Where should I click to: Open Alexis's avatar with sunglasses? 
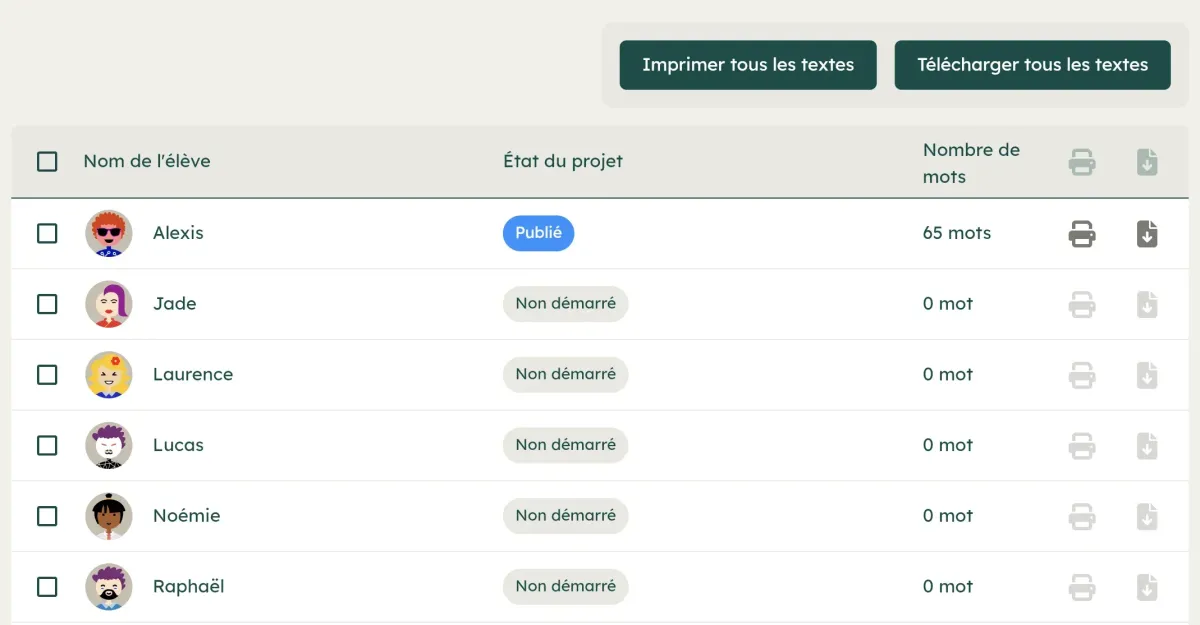(109, 233)
